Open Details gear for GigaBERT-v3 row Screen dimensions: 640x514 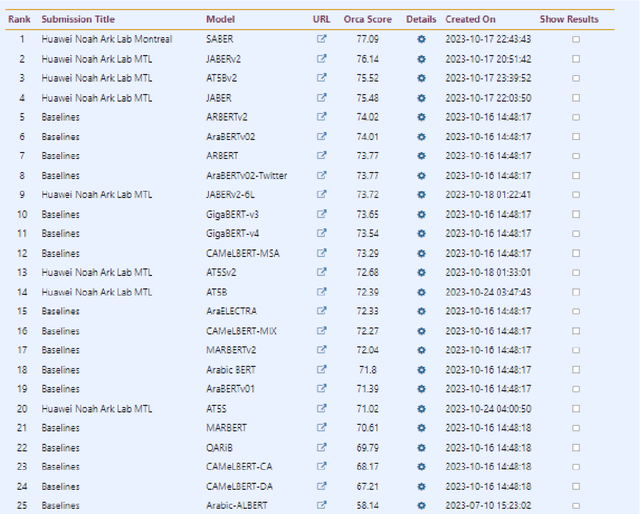421,214
